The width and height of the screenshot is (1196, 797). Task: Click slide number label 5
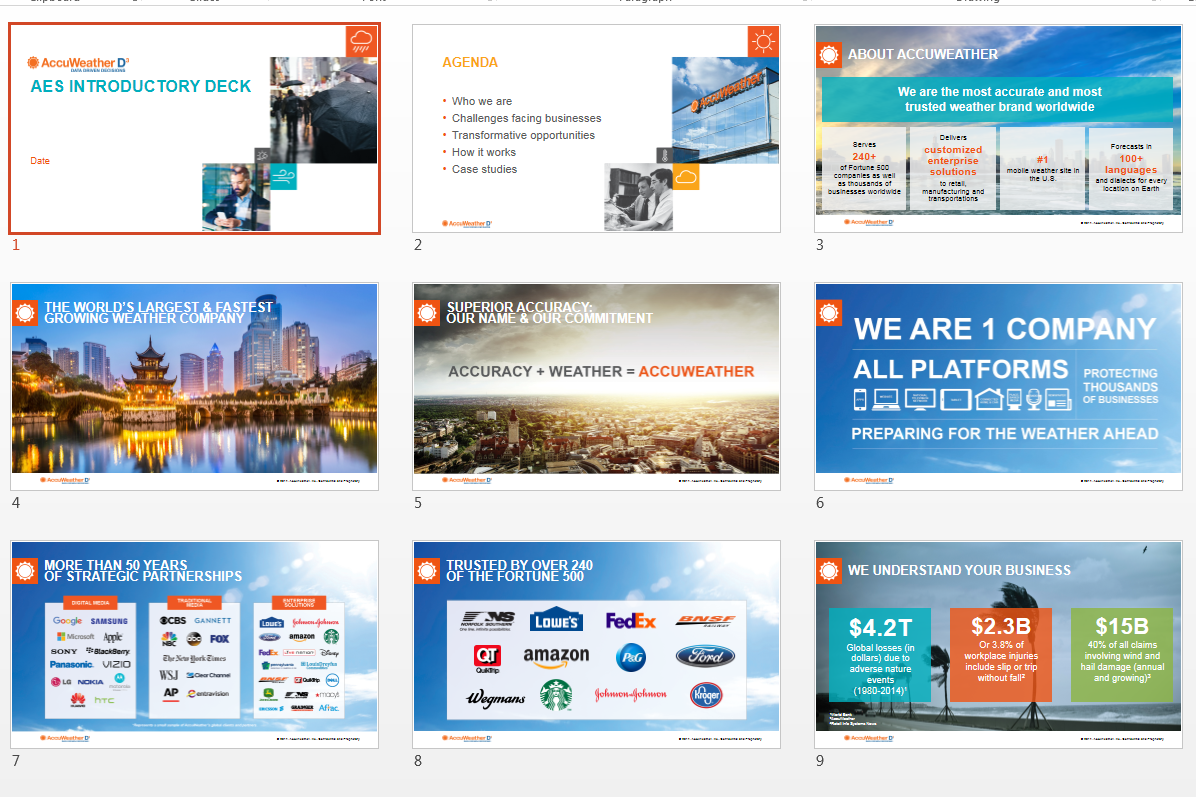418,503
